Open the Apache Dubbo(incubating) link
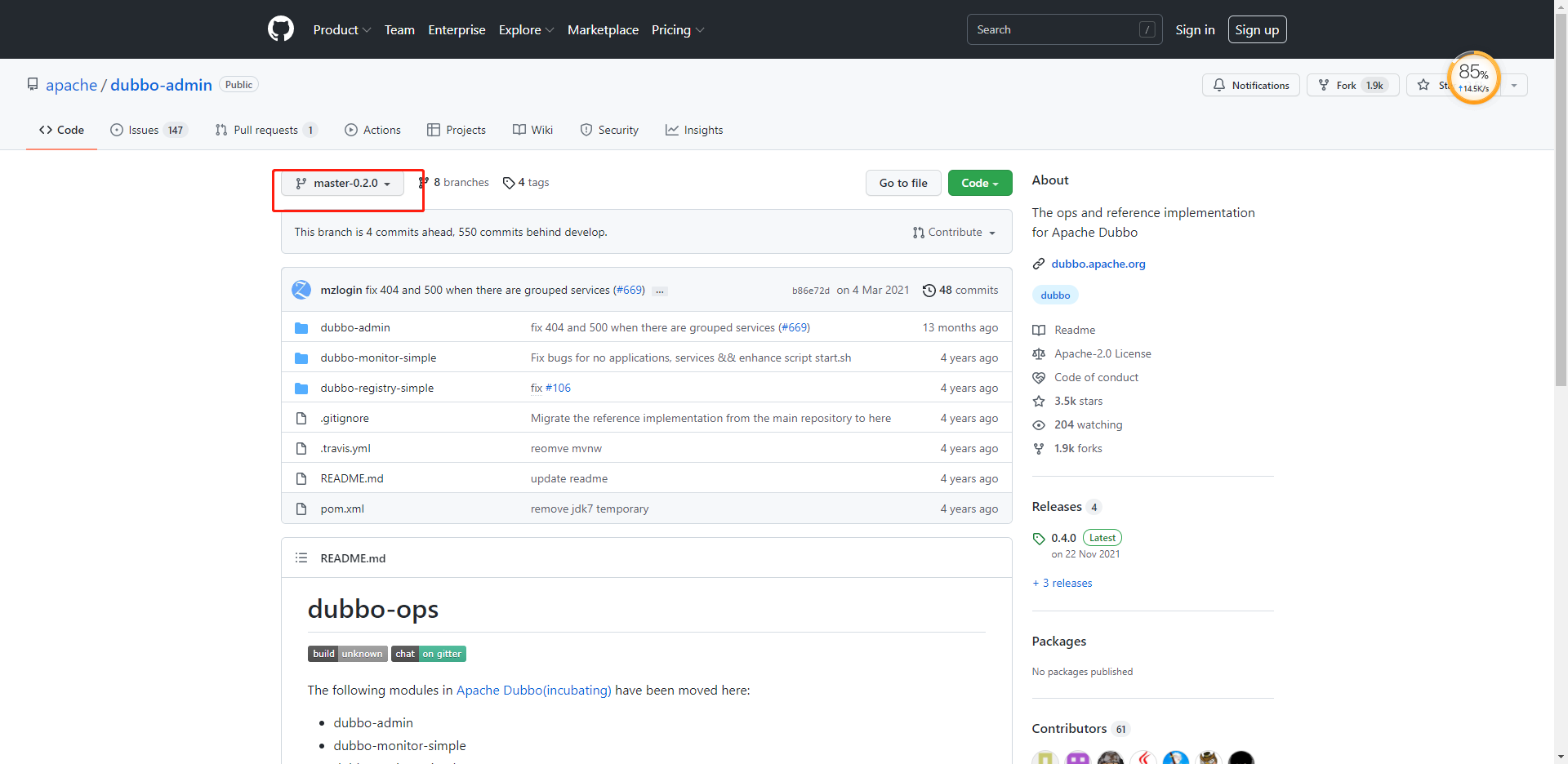Image resolution: width=1568 pixels, height=764 pixels. (533, 691)
